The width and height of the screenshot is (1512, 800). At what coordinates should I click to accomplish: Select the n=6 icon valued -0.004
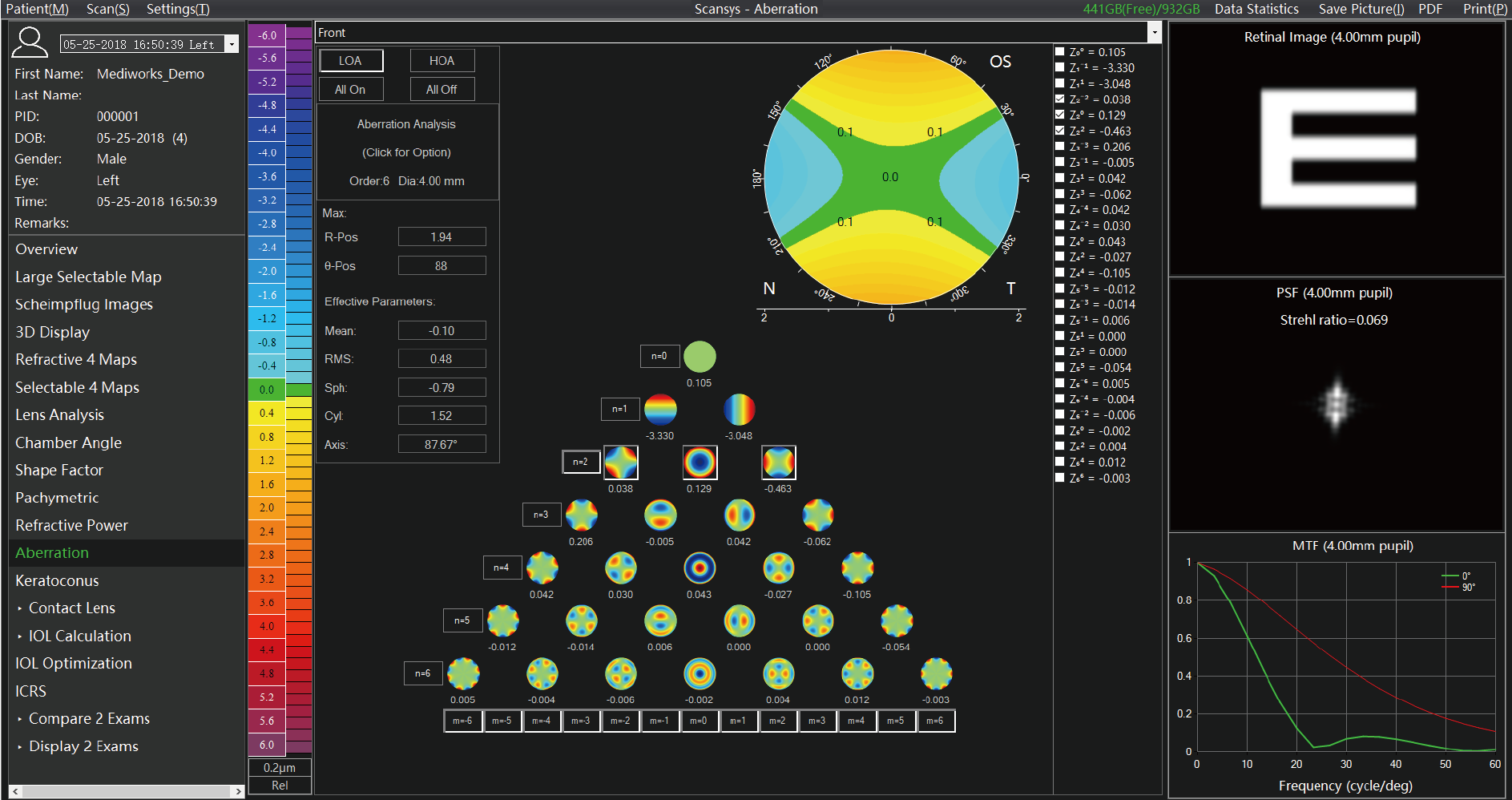coord(542,674)
